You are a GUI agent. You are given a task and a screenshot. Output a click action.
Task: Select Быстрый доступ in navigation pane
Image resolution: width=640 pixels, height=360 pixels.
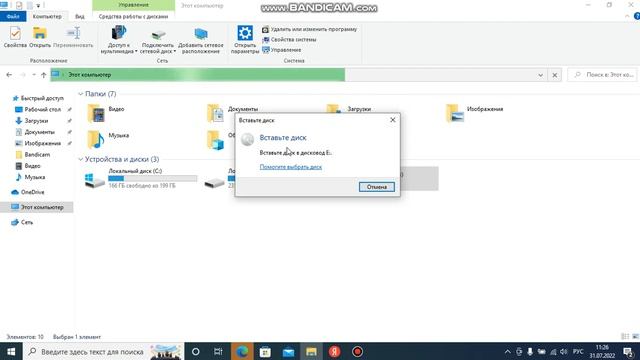(38, 98)
